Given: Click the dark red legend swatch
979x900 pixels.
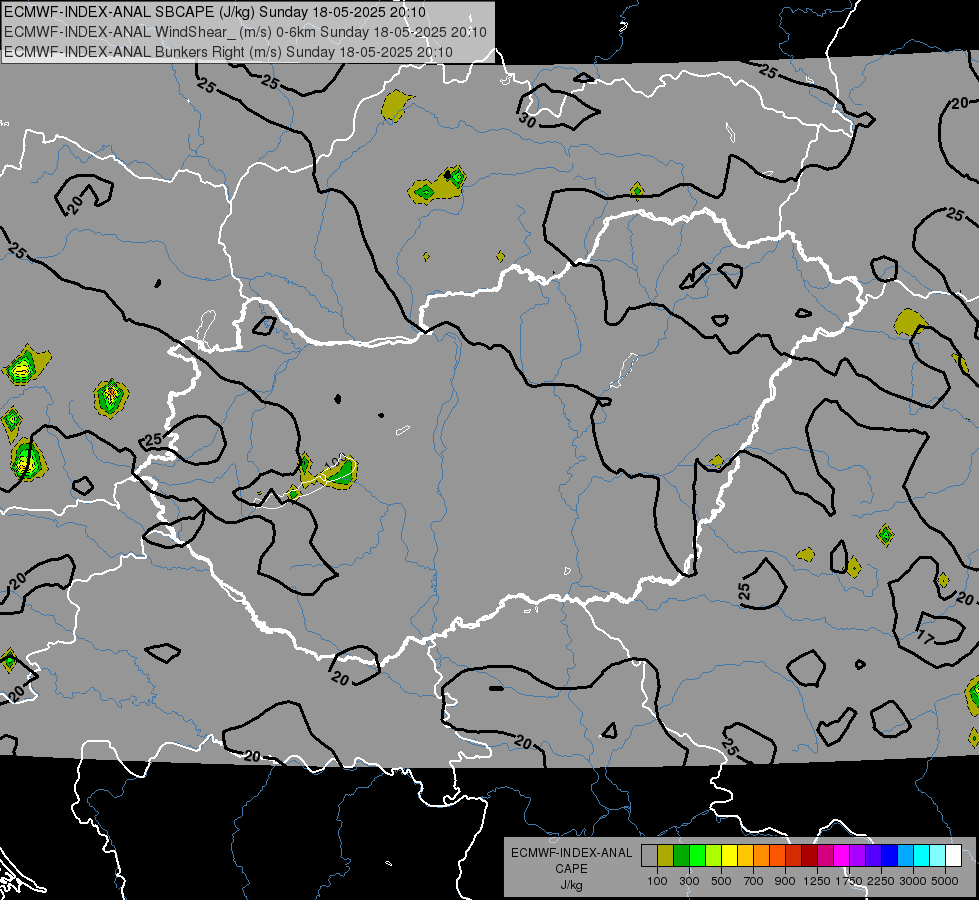Looking at the screenshot, I should (x=810, y=855).
